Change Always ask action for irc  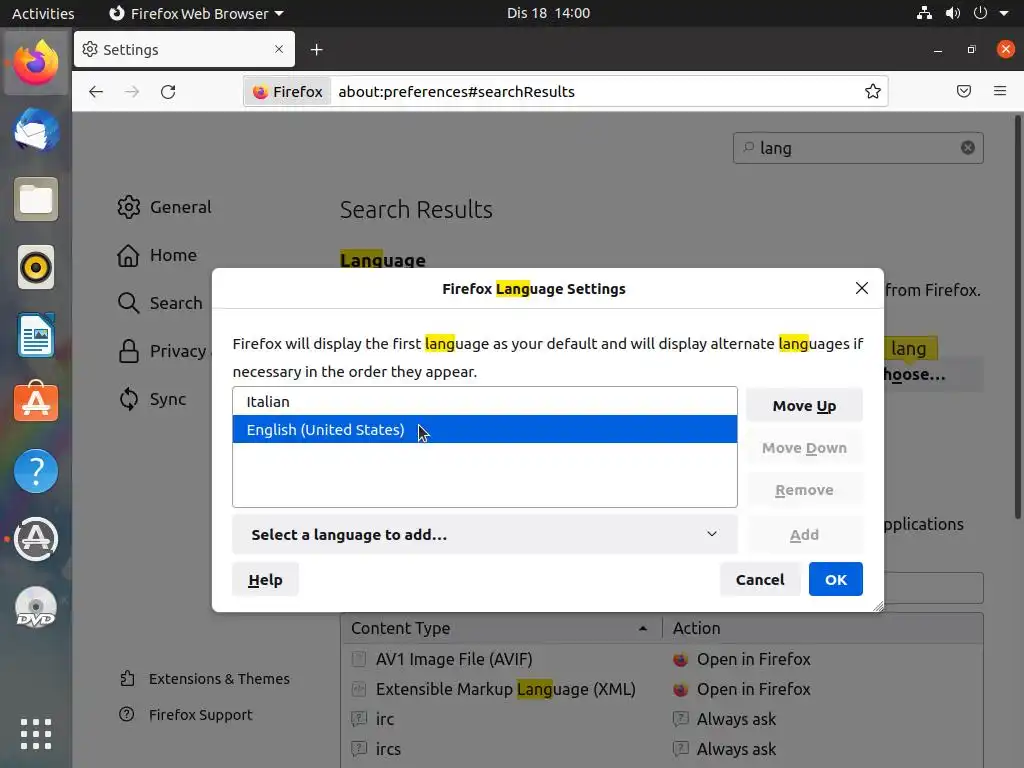coord(725,720)
